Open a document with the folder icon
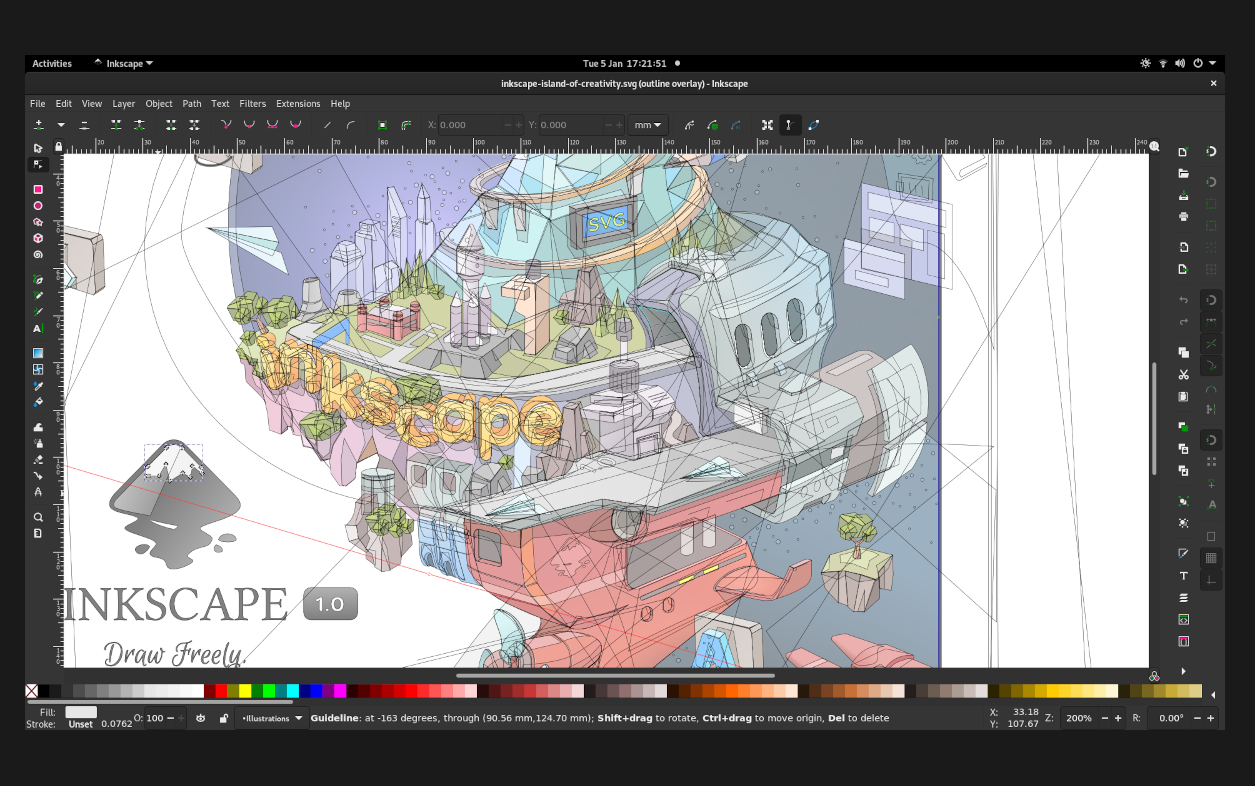 click(1183, 172)
